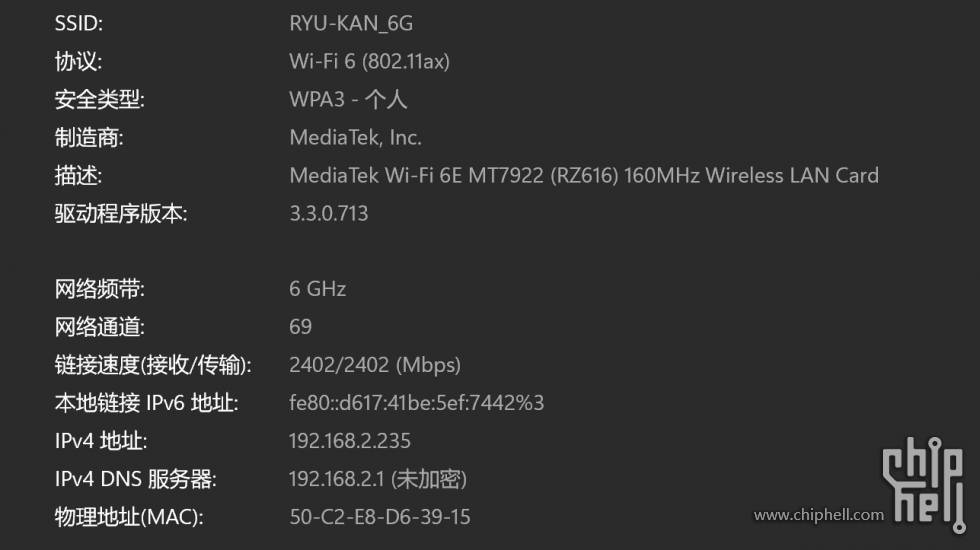Click the 驱动程序版本 label
The image size is (980, 550).
(121, 214)
